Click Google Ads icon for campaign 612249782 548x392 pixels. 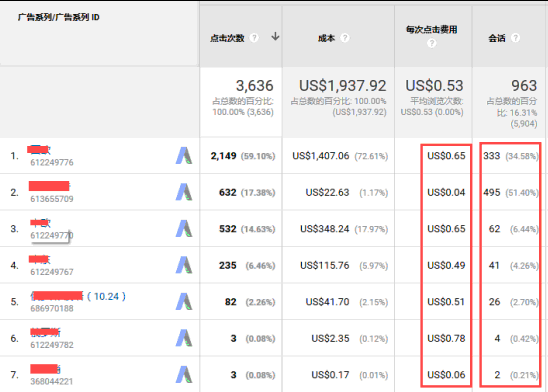coord(184,338)
